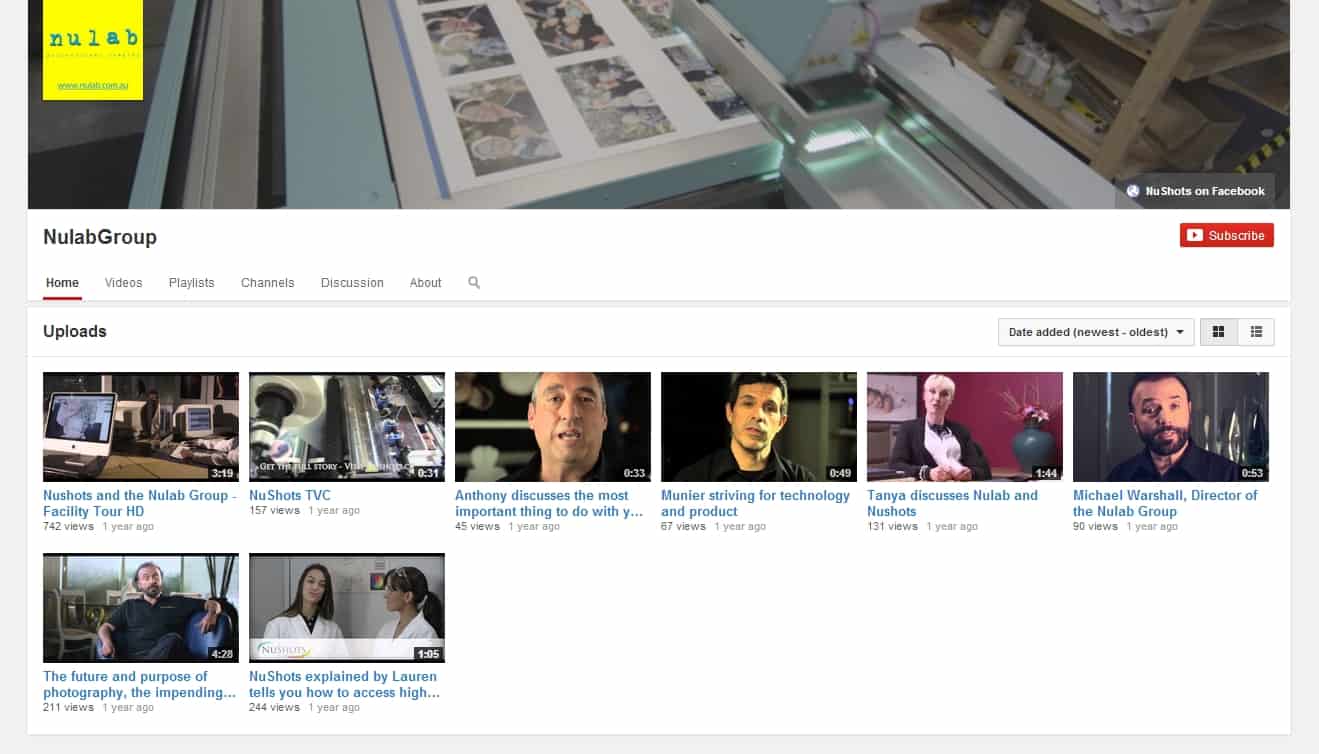This screenshot has height=754, width=1319.
Task: Click '742 views' under Facility Tour video
Action: (68, 526)
